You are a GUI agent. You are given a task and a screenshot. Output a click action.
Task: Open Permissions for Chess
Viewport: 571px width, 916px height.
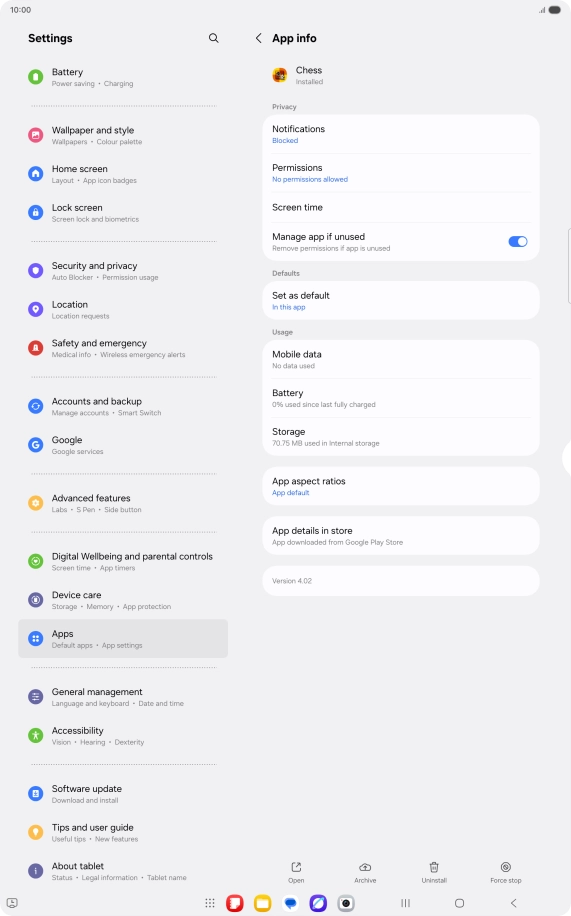401,173
